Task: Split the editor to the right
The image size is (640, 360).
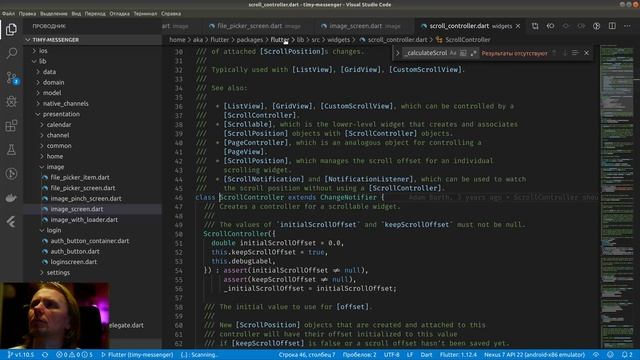Action: coord(612,26)
